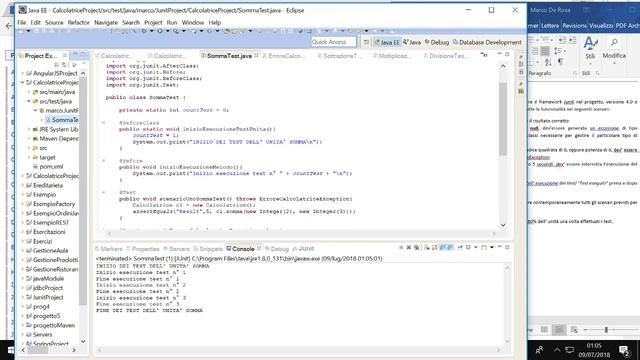Open the Snippets view tab
The height and width of the screenshot is (360, 640).
pyautogui.click(x=208, y=249)
